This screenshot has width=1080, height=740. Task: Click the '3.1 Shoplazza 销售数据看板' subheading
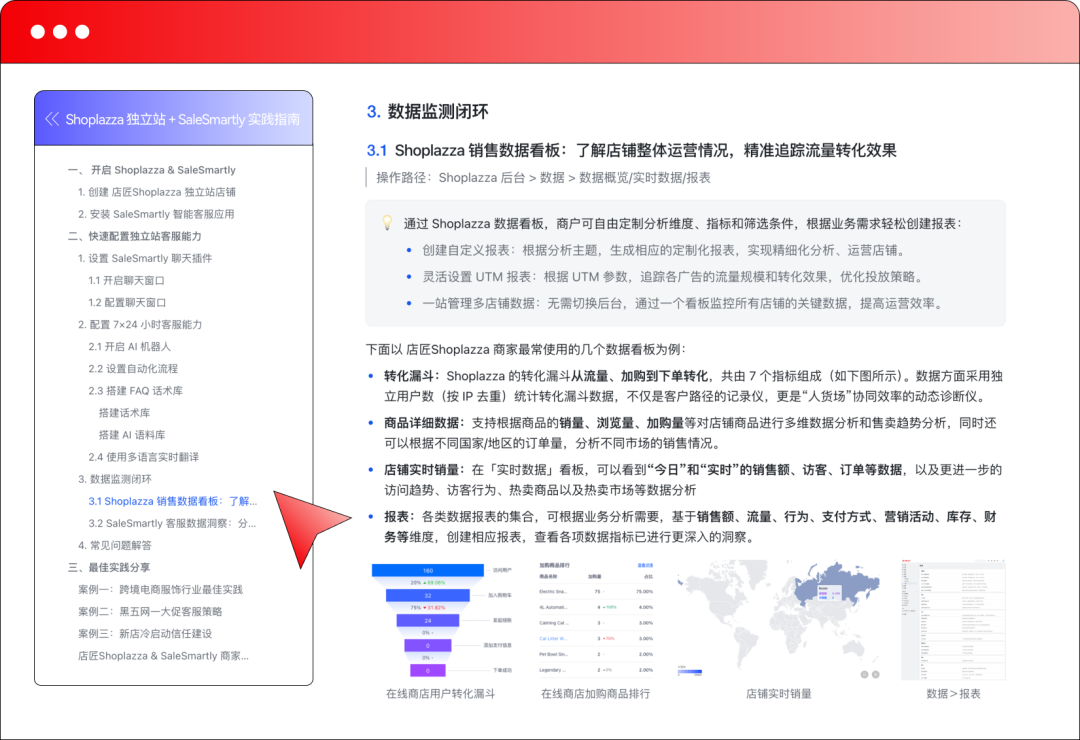point(631,150)
